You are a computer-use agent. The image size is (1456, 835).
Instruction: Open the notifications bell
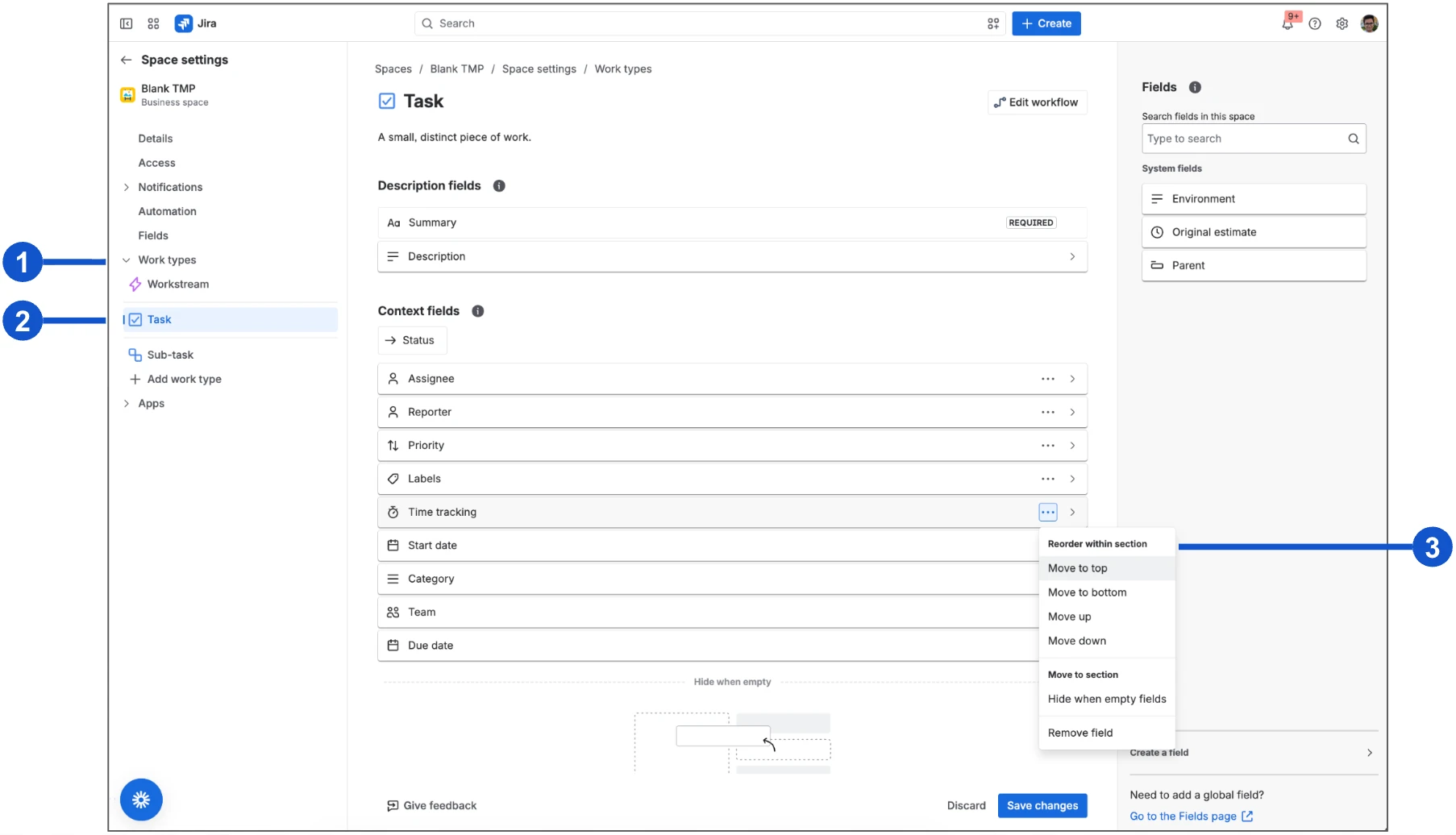click(x=1288, y=23)
